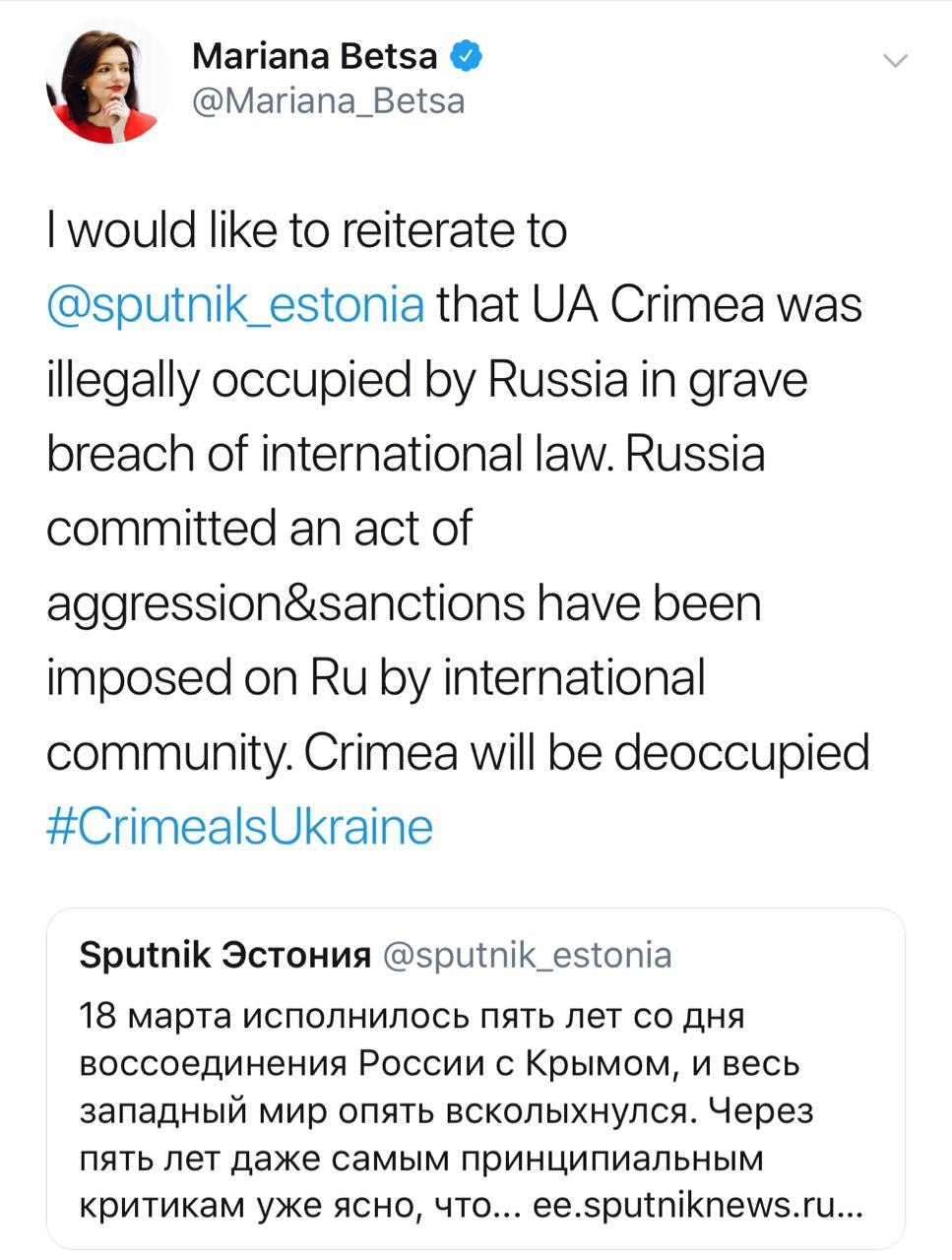Click the Mariana Betsa display name
952x1260 pixels.
314,57
